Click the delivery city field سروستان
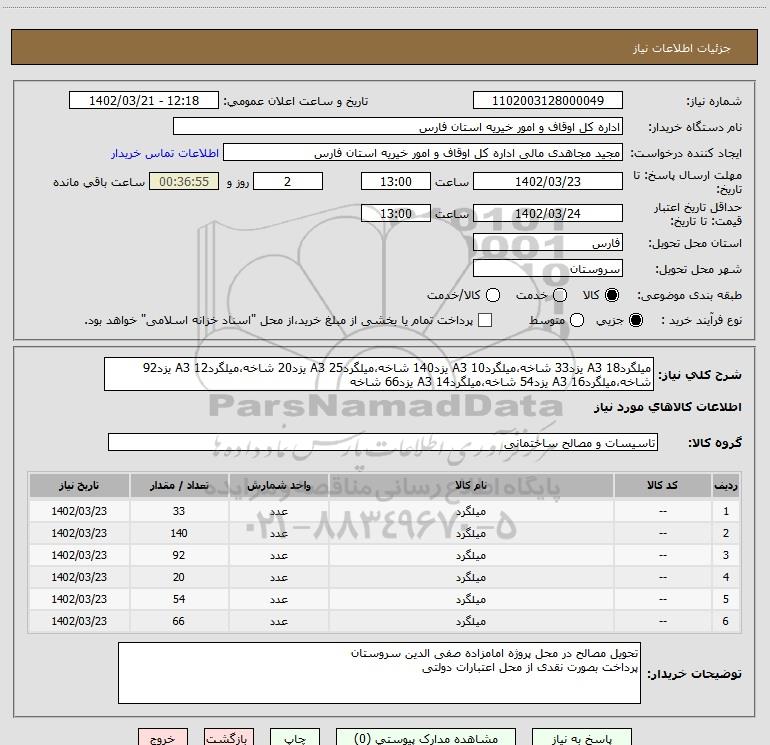The height and width of the screenshot is (745, 770). tap(548, 269)
